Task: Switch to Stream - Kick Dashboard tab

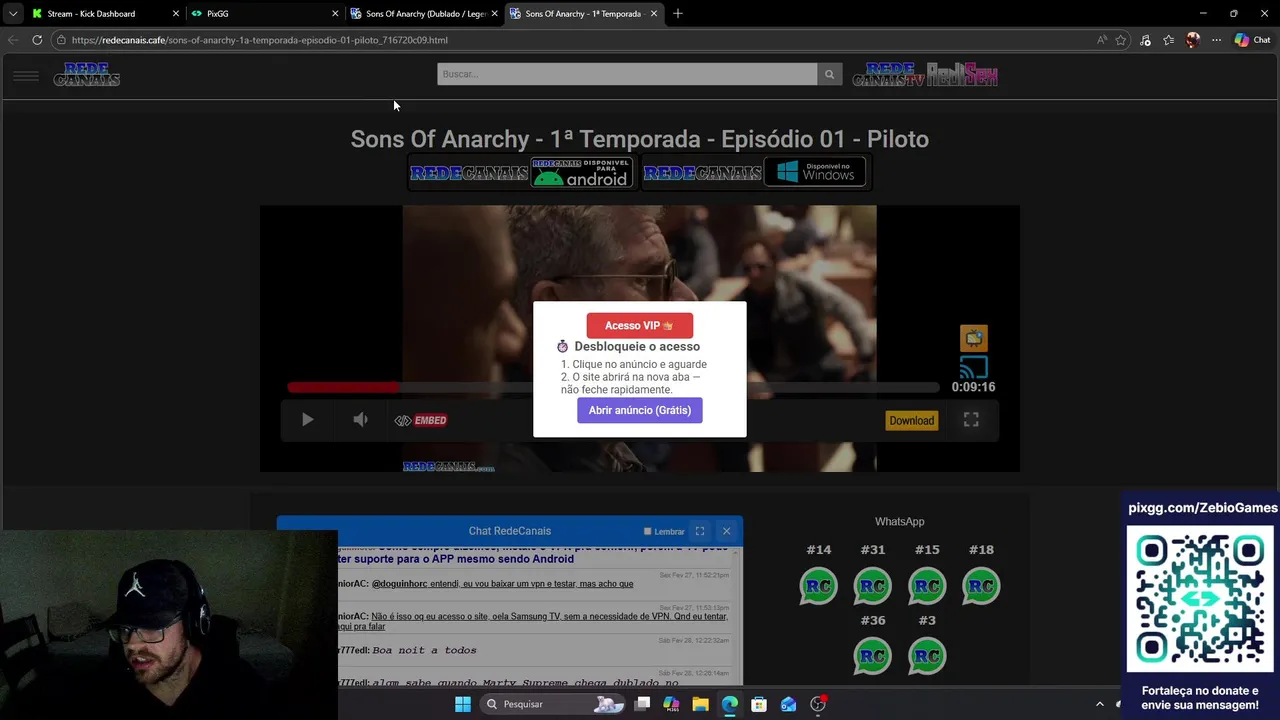Action: 105,14
